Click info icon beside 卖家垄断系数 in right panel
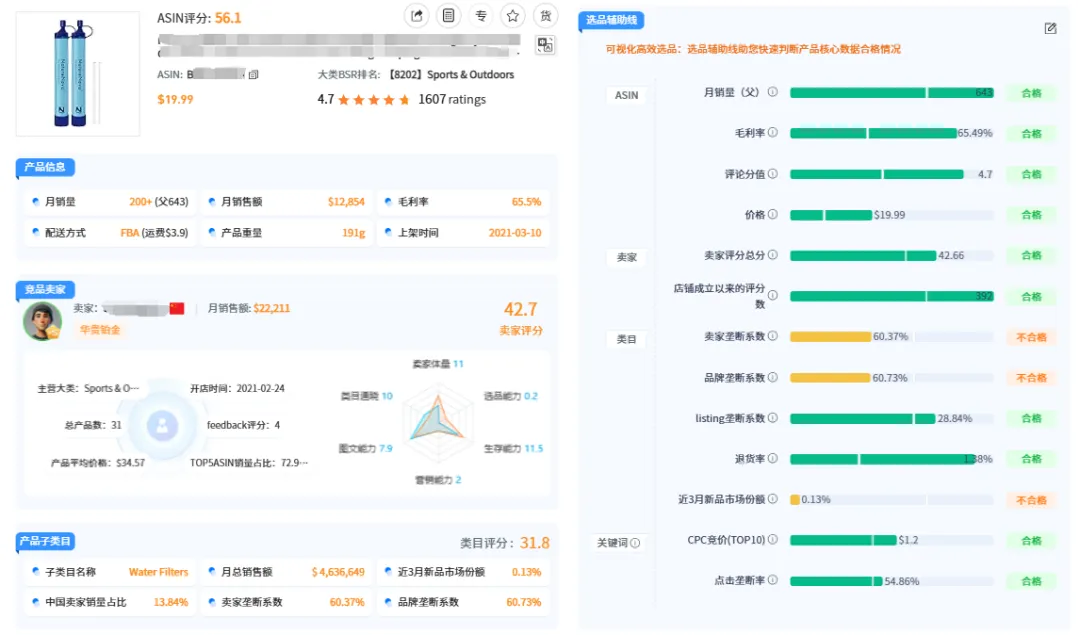Image resolution: width=1080 pixels, height=635 pixels. click(773, 336)
